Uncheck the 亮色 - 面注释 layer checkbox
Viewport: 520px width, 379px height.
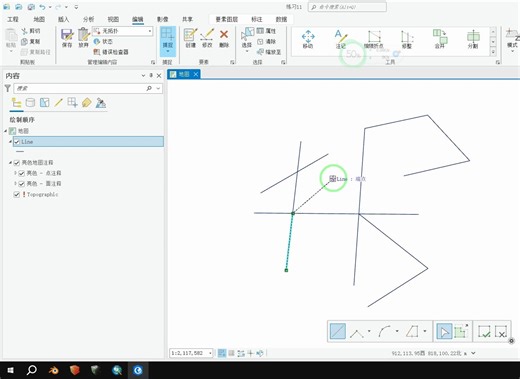click(22, 184)
